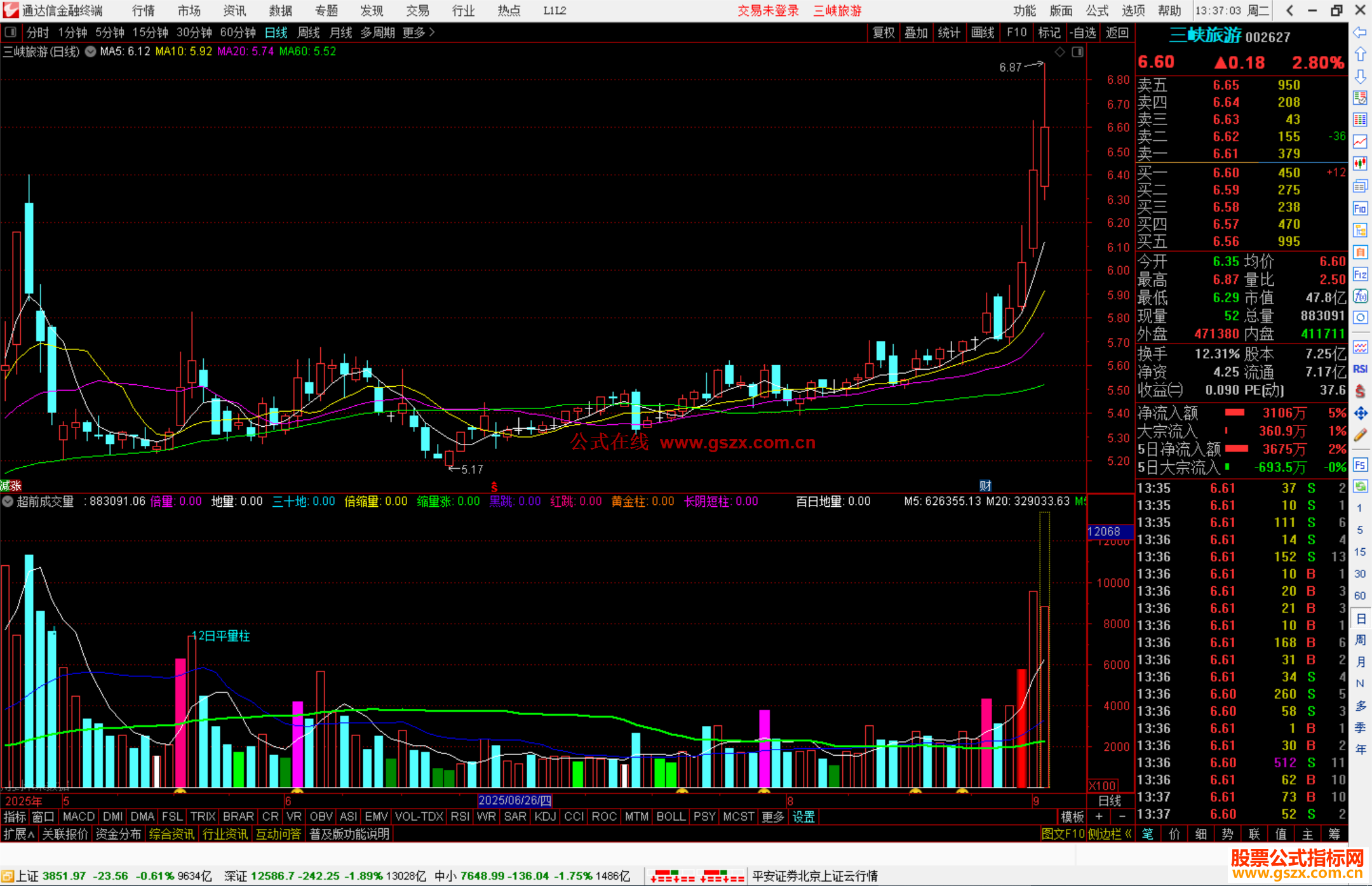This screenshot has height=886, width=1372.
Task: Toggle the round button beside 超前成交量
Action: coord(8,502)
